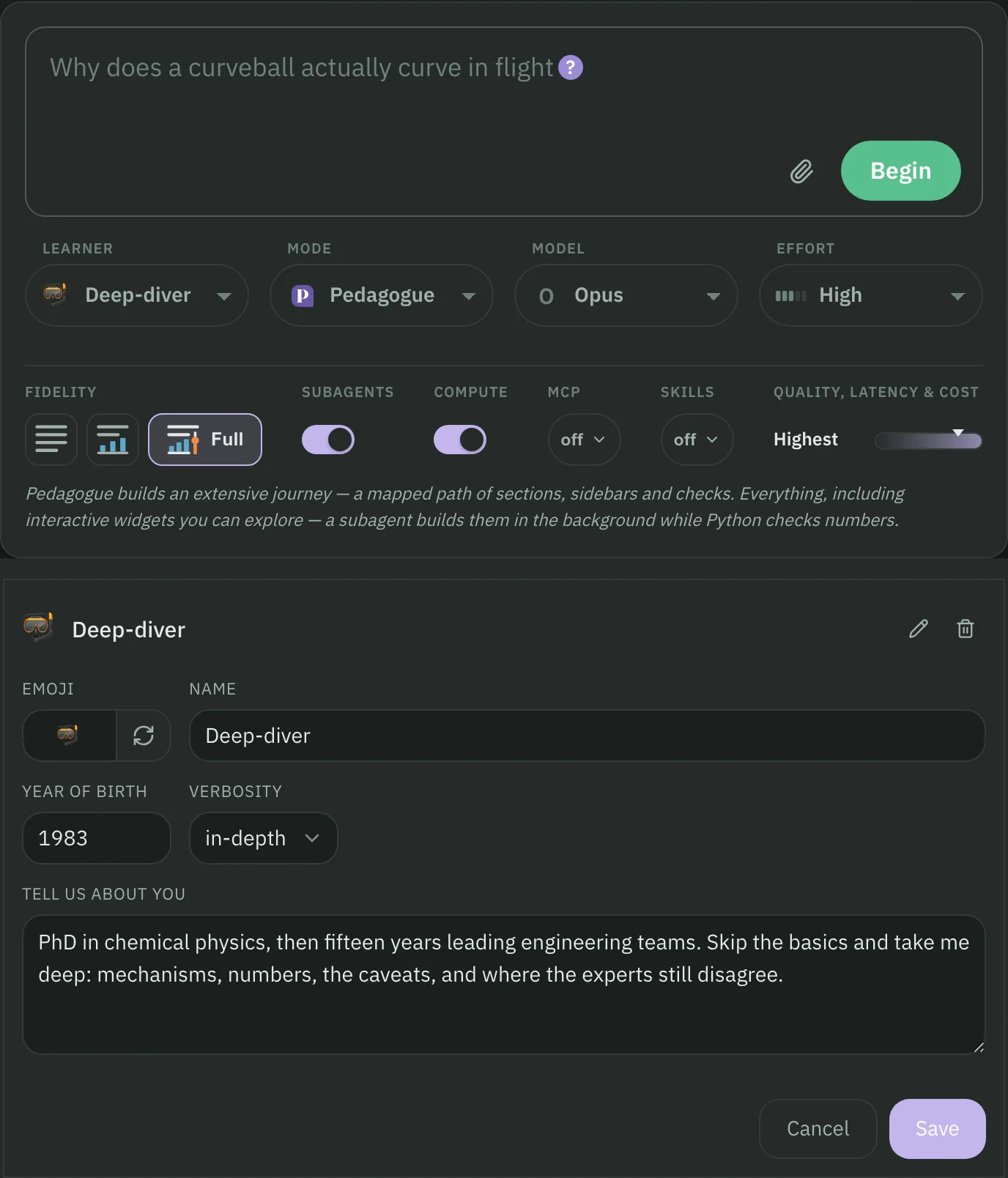The width and height of the screenshot is (1008, 1178).
Task: Click the Begin button
Action: coord(900,171)
